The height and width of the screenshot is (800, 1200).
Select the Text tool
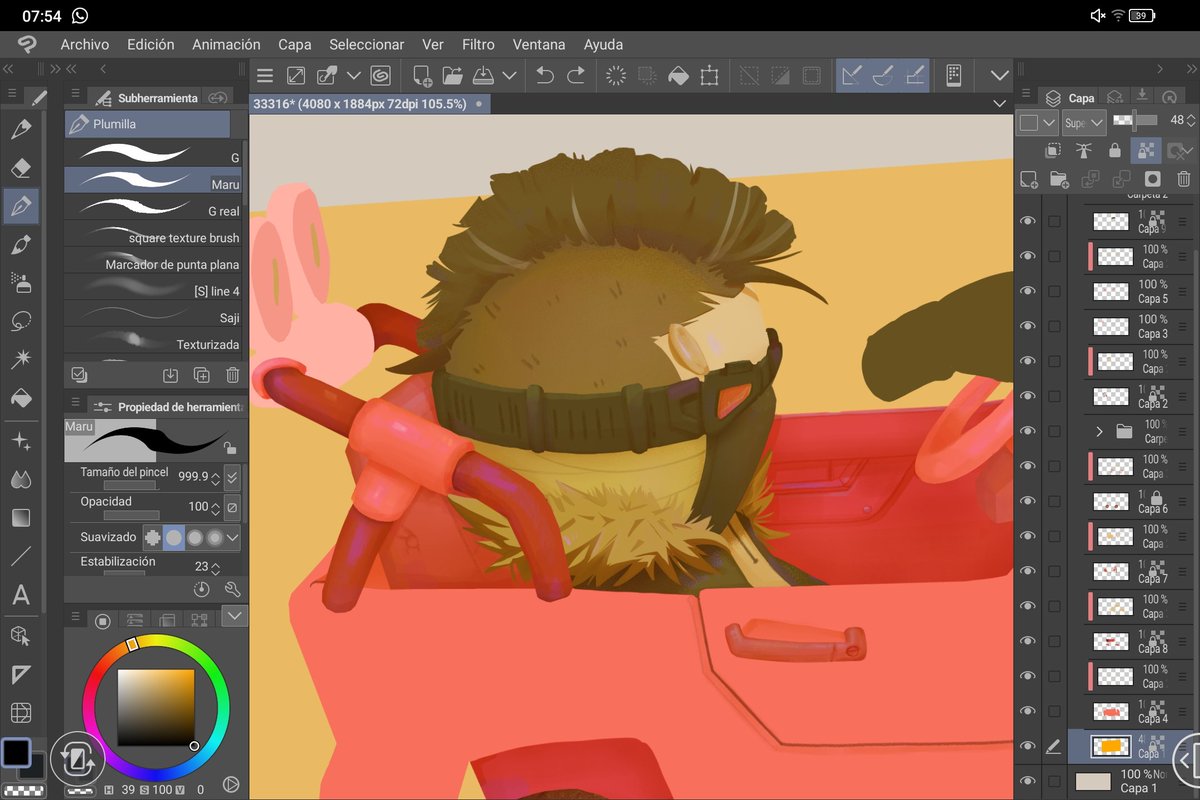coord(21,596)
